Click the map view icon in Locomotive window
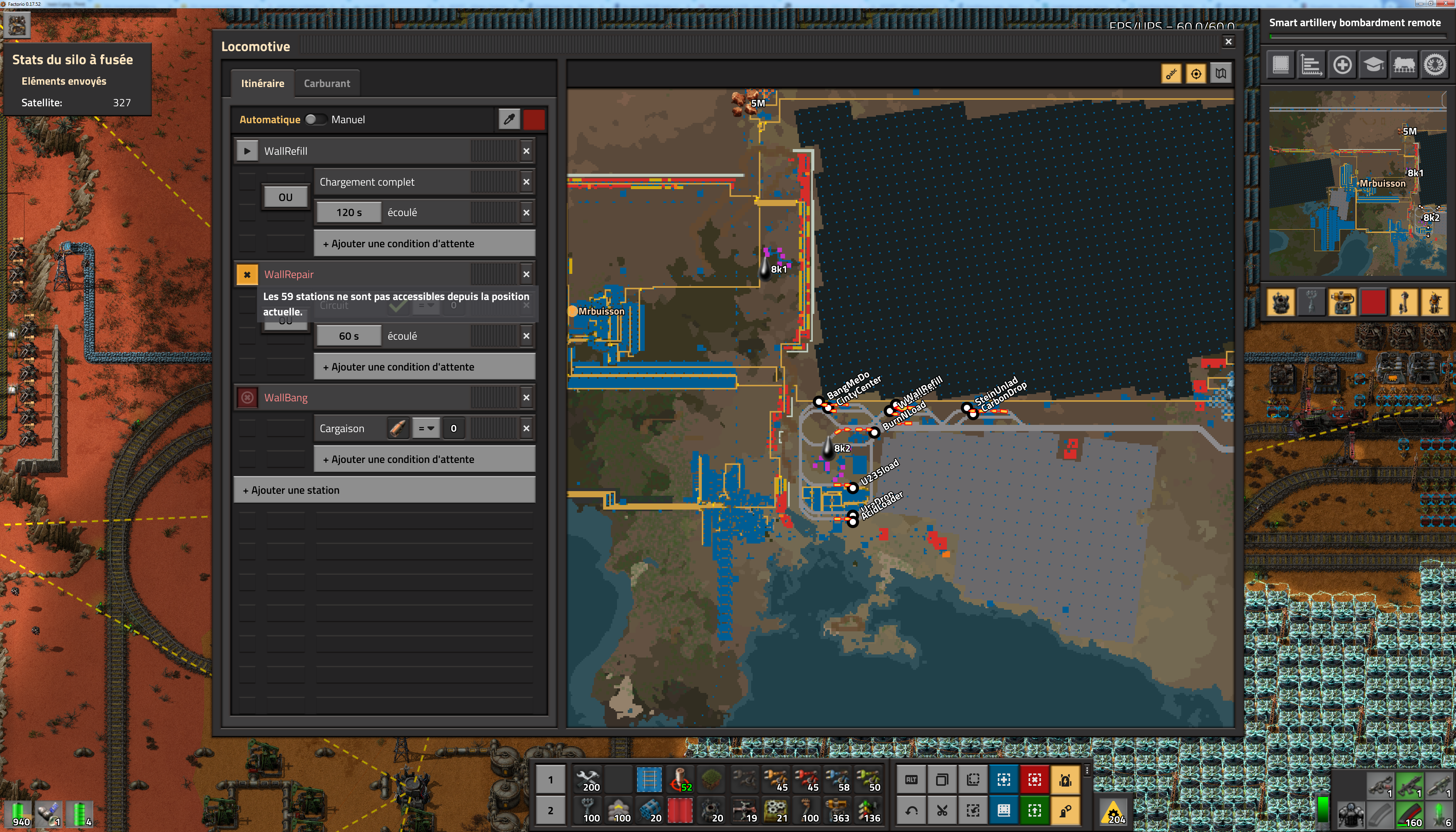 pos(1221,74)
